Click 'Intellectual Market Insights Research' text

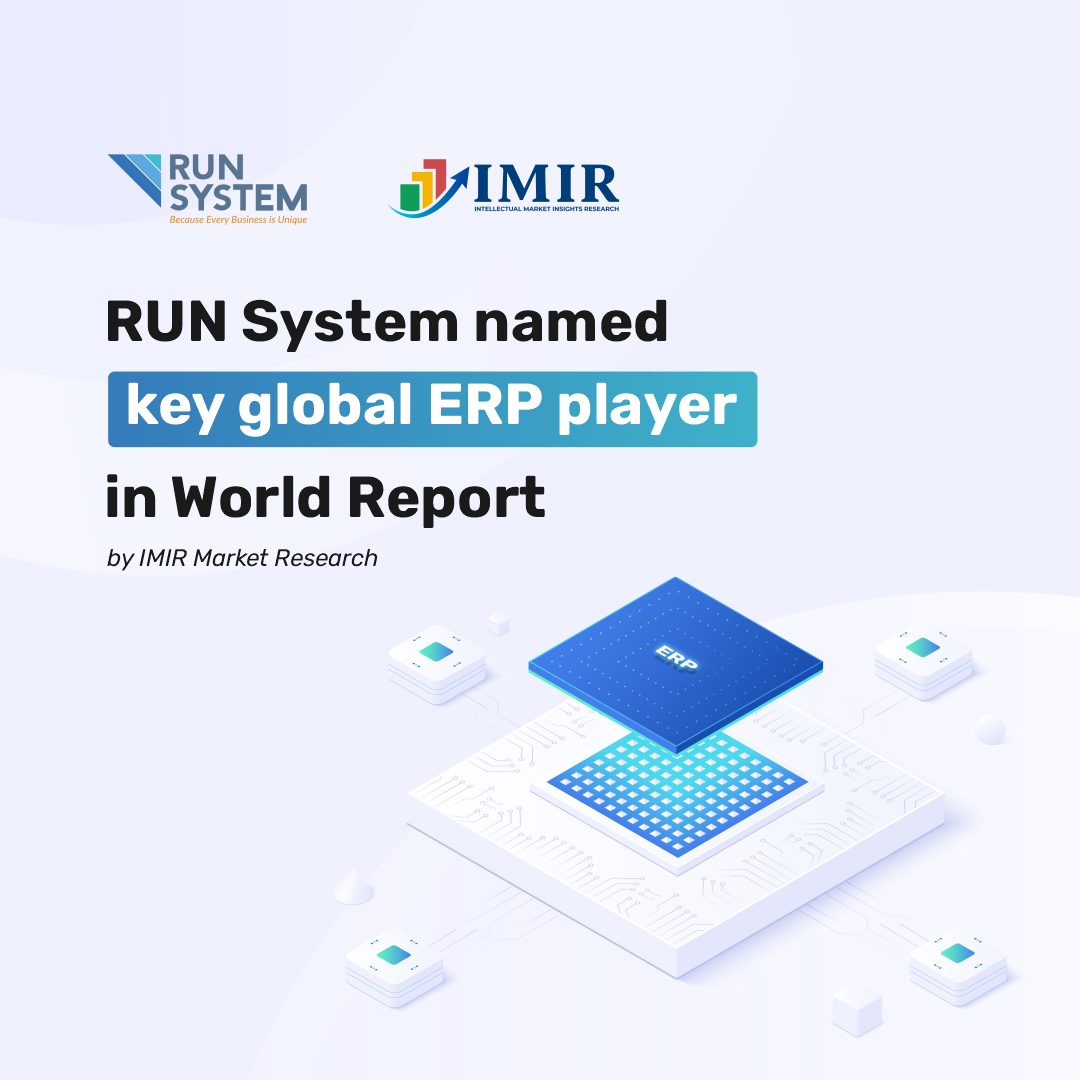[x=546, y=209]
